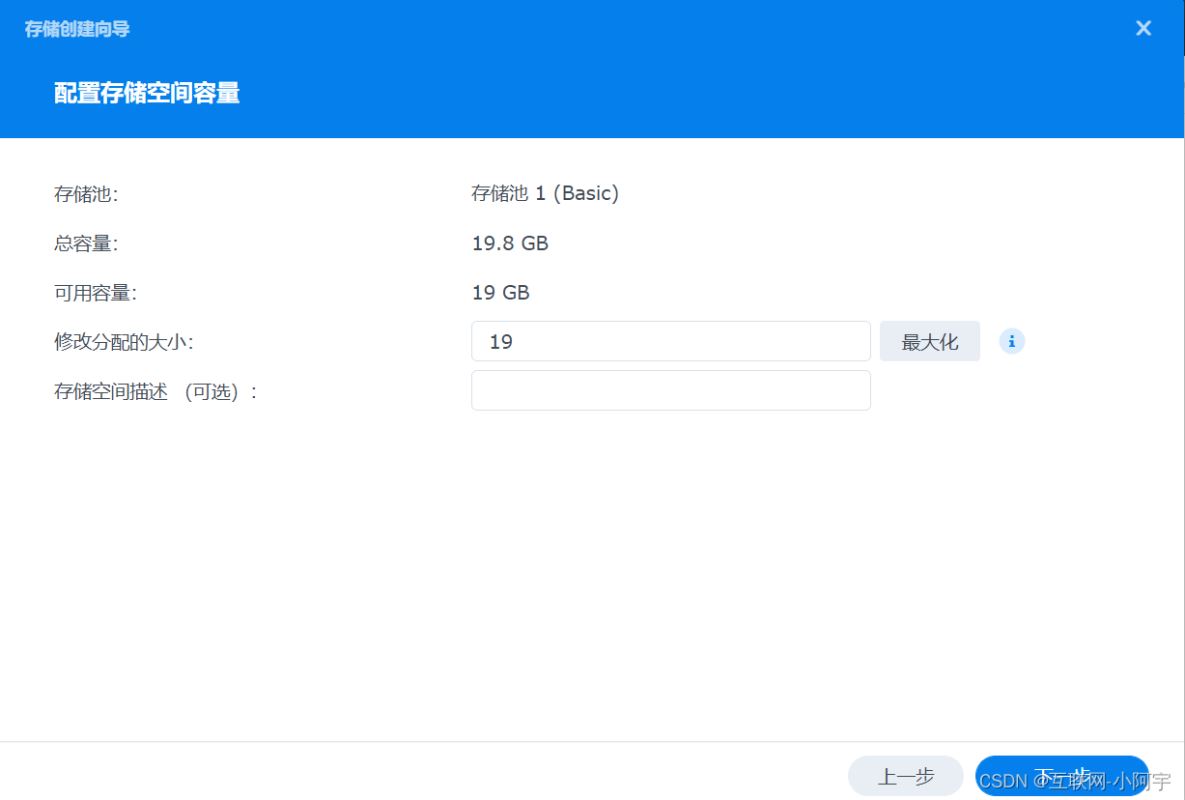Click the 存储池 1 (Basic) value
The height and width of the screenshot is (800, 1185).
545,193
